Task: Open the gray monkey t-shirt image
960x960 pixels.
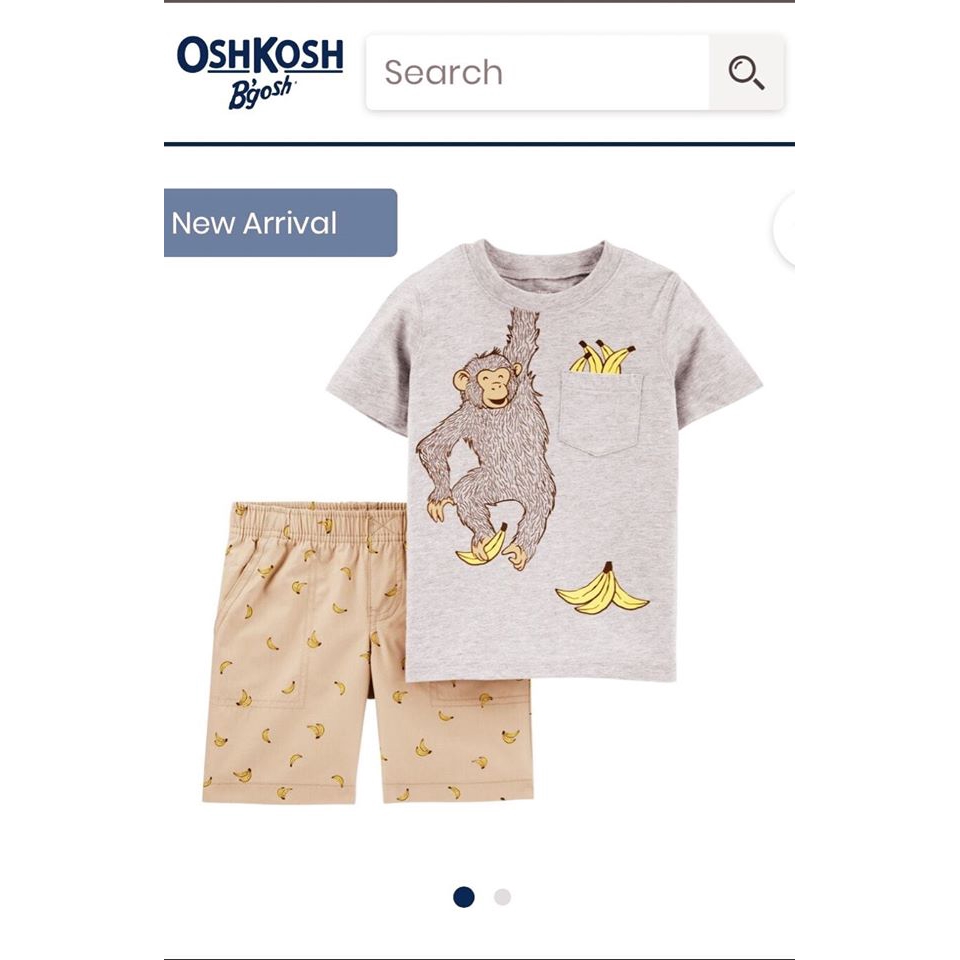Action: [x=544, y=460]
